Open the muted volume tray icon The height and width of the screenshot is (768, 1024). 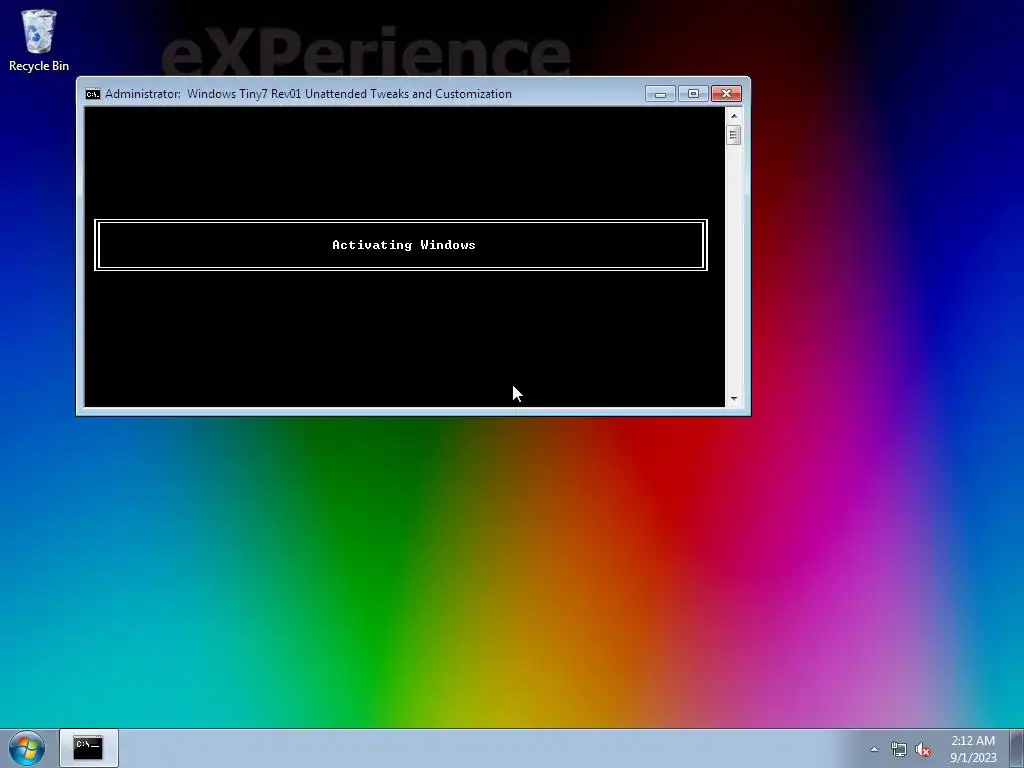923,750
